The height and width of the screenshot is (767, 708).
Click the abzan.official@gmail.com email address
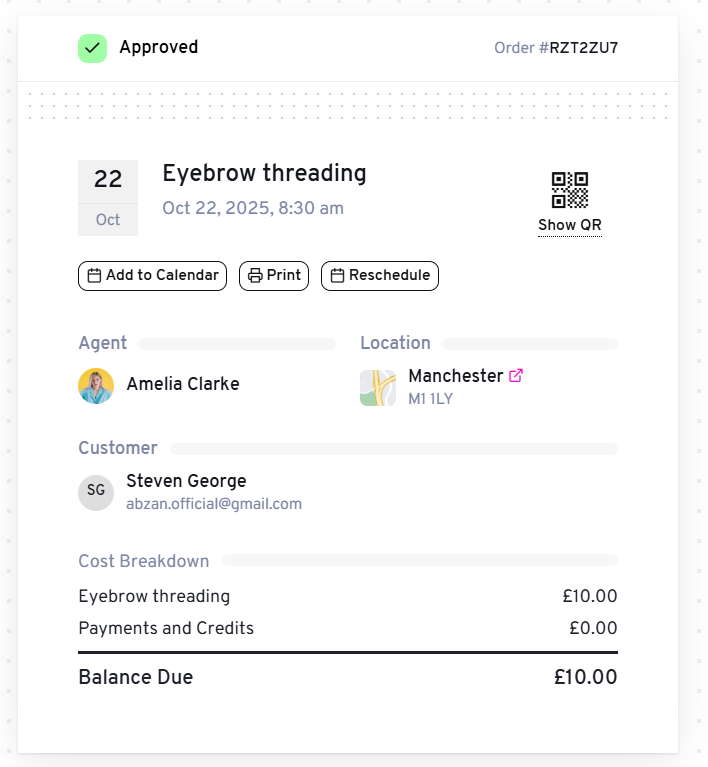click(x=214, y=504)
